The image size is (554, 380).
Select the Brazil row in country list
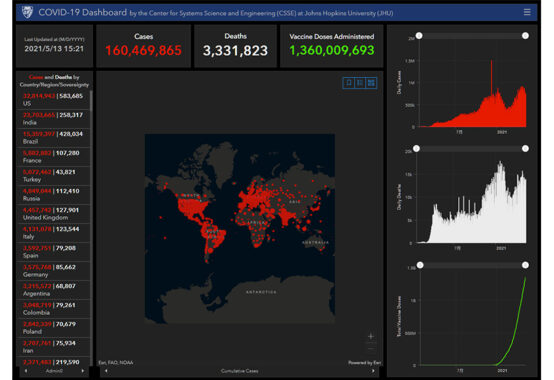[x=53, y=138]
